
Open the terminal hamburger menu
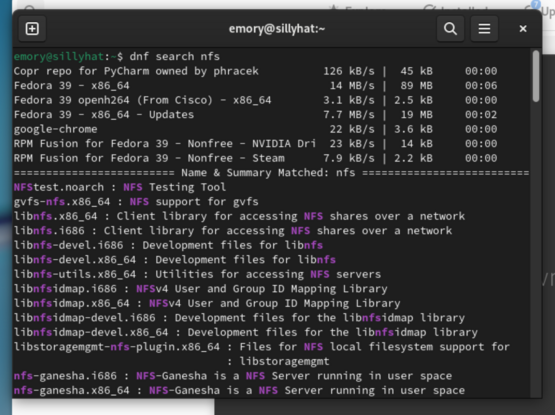tap(484, 29)
